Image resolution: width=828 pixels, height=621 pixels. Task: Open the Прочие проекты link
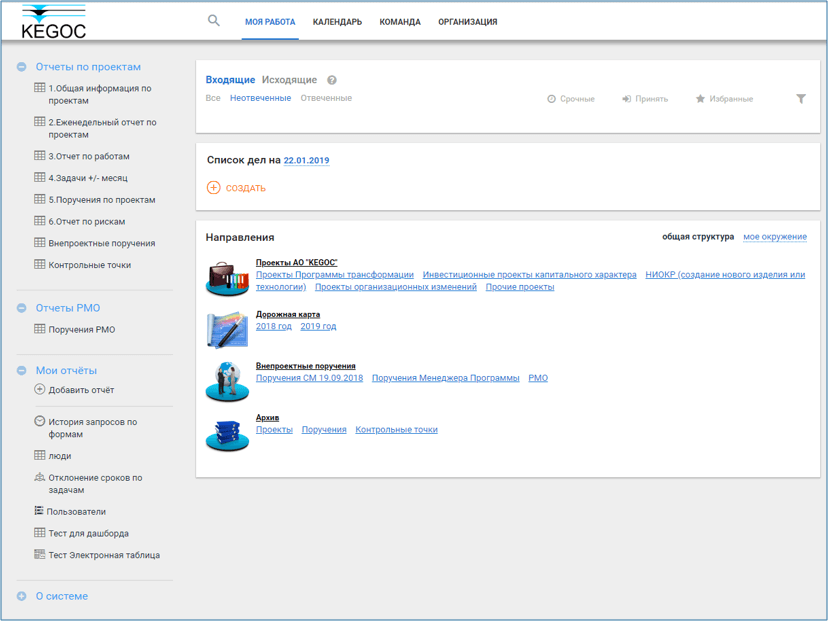(x=520, y=287)
